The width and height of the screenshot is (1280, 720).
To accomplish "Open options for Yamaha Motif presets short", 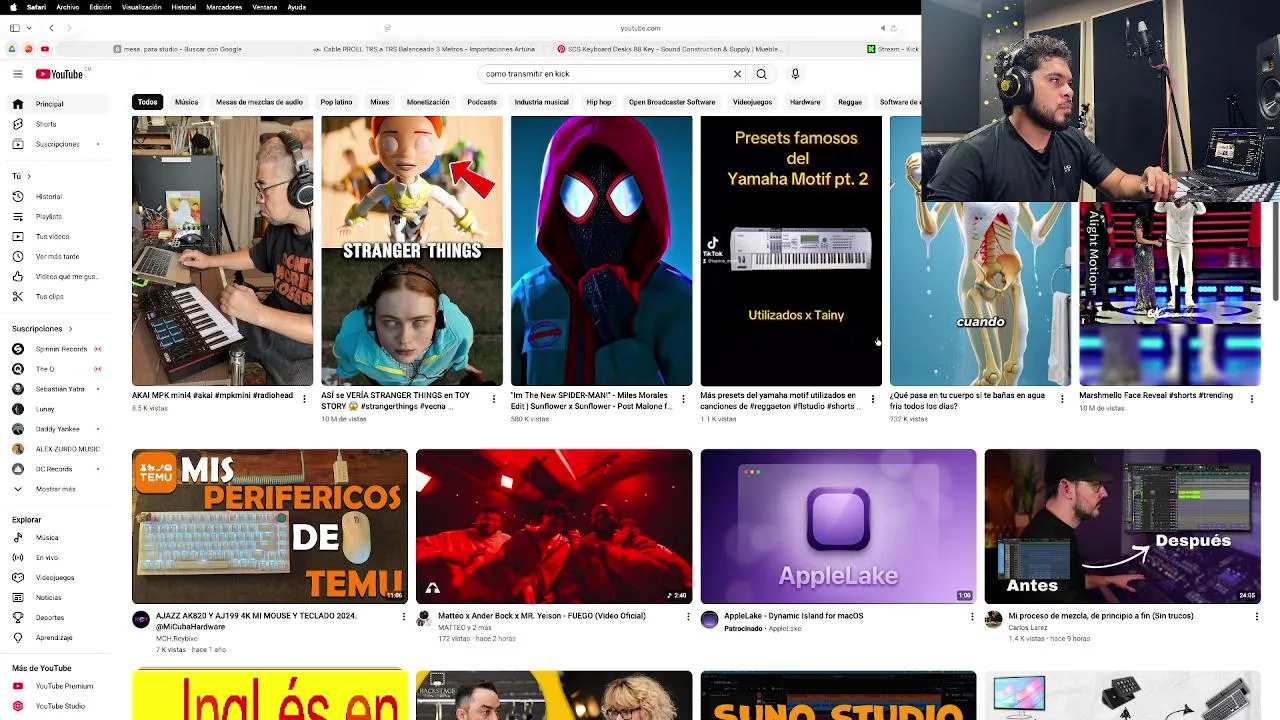I will click(x=872, y=399).
